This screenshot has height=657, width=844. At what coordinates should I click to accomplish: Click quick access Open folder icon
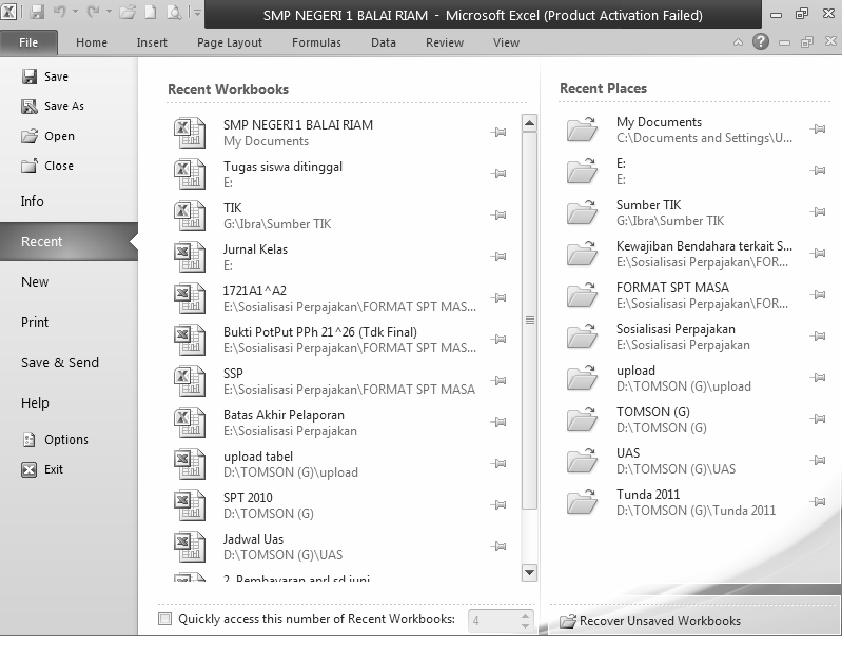[128, 12]
